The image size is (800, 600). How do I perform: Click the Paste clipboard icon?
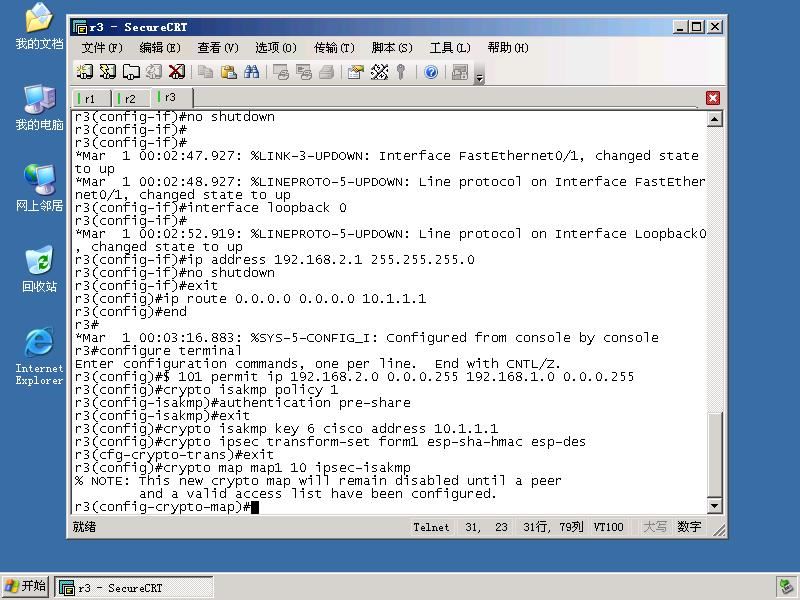coord(229,72)
